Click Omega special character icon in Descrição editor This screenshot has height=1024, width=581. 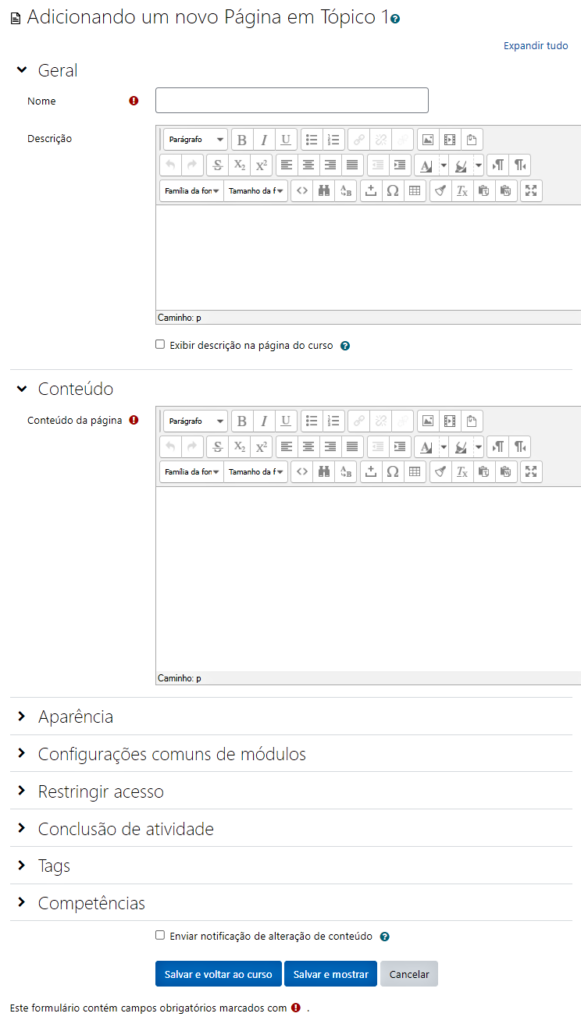point(392,191)
